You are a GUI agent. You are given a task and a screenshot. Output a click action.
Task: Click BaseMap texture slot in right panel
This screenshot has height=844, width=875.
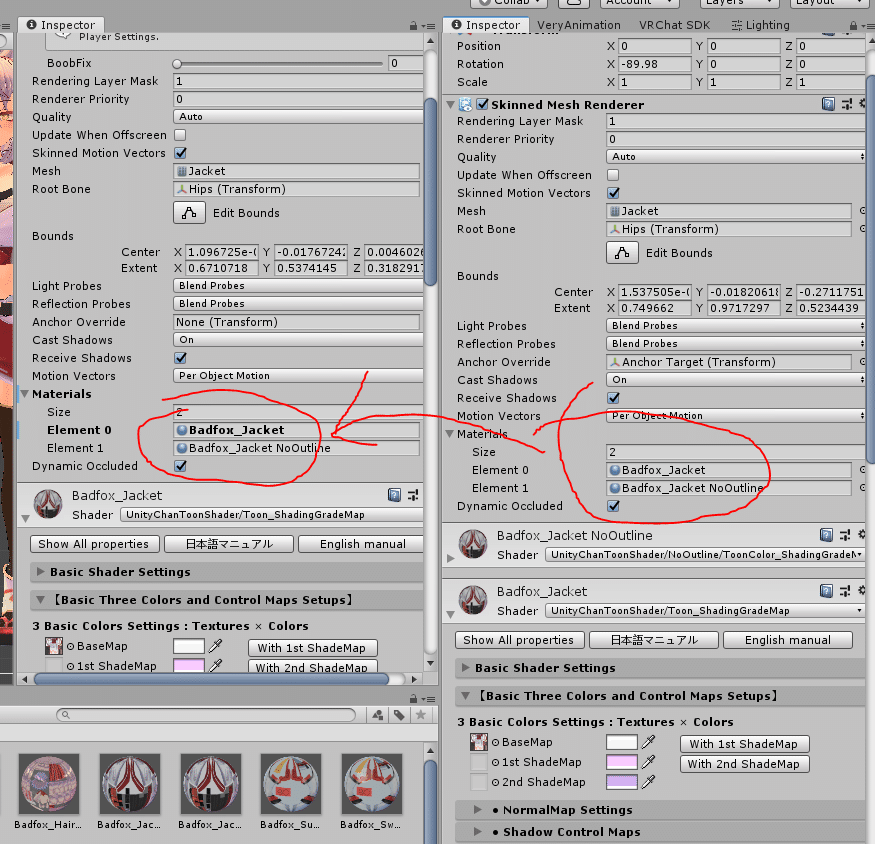coord(479,742)
